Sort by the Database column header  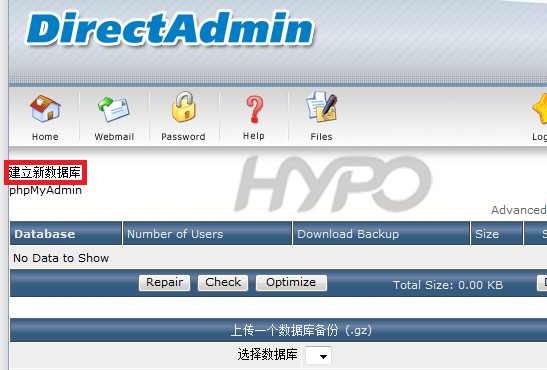click(66, 234)
